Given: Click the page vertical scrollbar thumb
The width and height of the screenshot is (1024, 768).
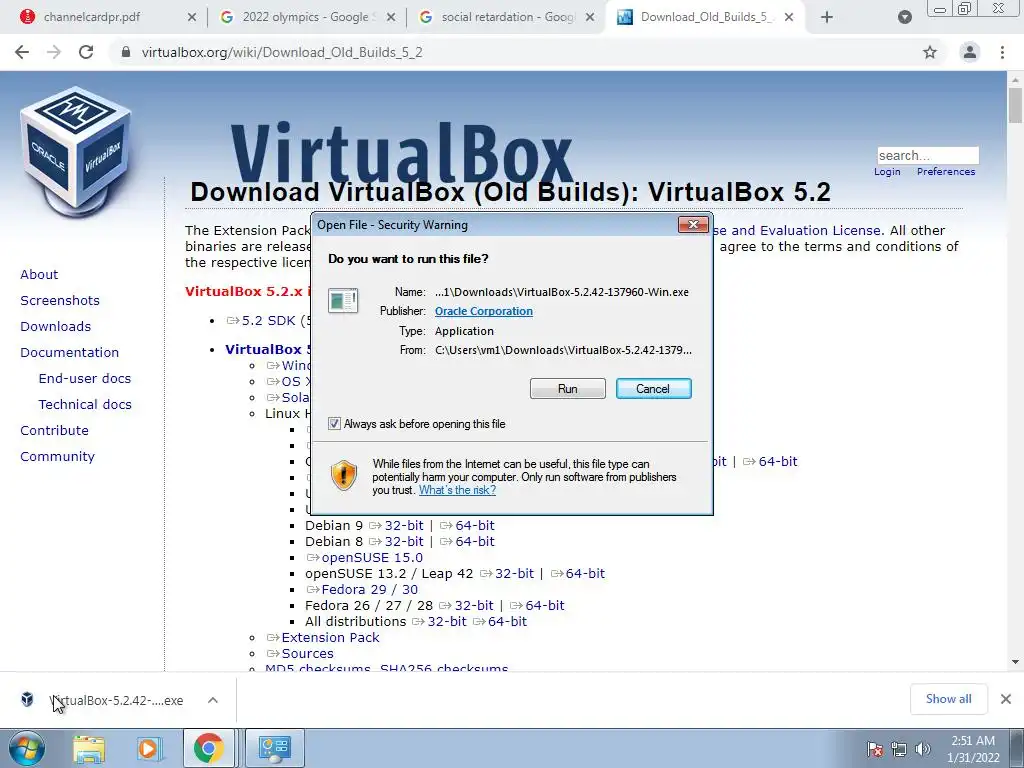Looking at the screenshot, I should point(1015,106).
